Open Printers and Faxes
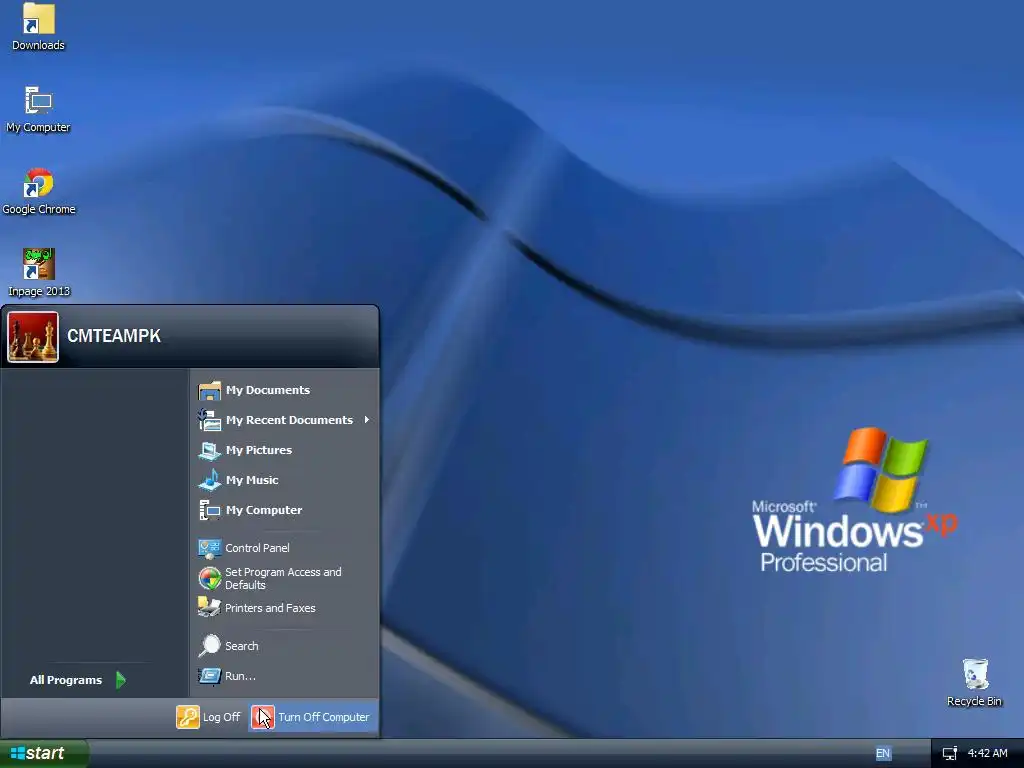Image resolution: width=1024 pixels, height=768 pixels. (x=285, y=608)
